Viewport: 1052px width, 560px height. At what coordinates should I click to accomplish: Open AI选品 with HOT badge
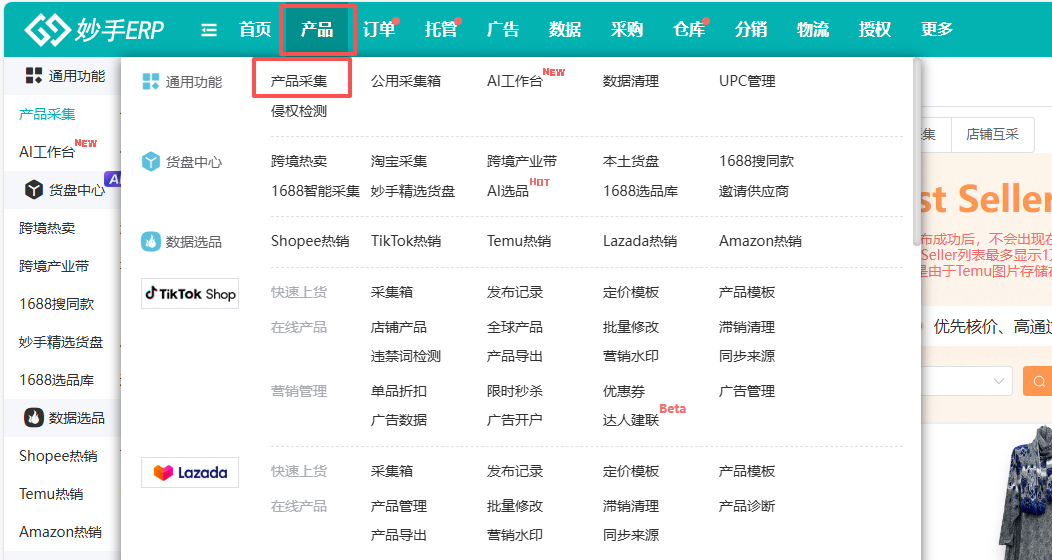pos(508,191)
